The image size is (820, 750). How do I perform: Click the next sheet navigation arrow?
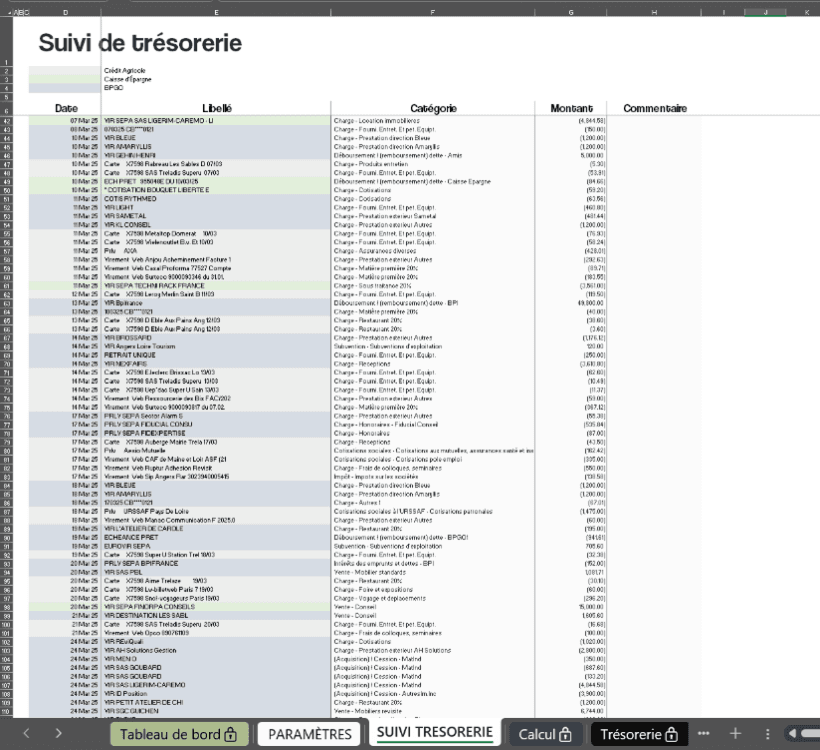(x=59, y=733)
